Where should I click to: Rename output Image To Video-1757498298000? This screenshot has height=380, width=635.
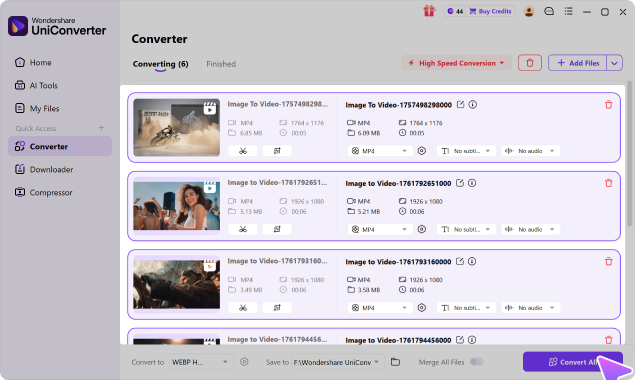coord(460,105)
